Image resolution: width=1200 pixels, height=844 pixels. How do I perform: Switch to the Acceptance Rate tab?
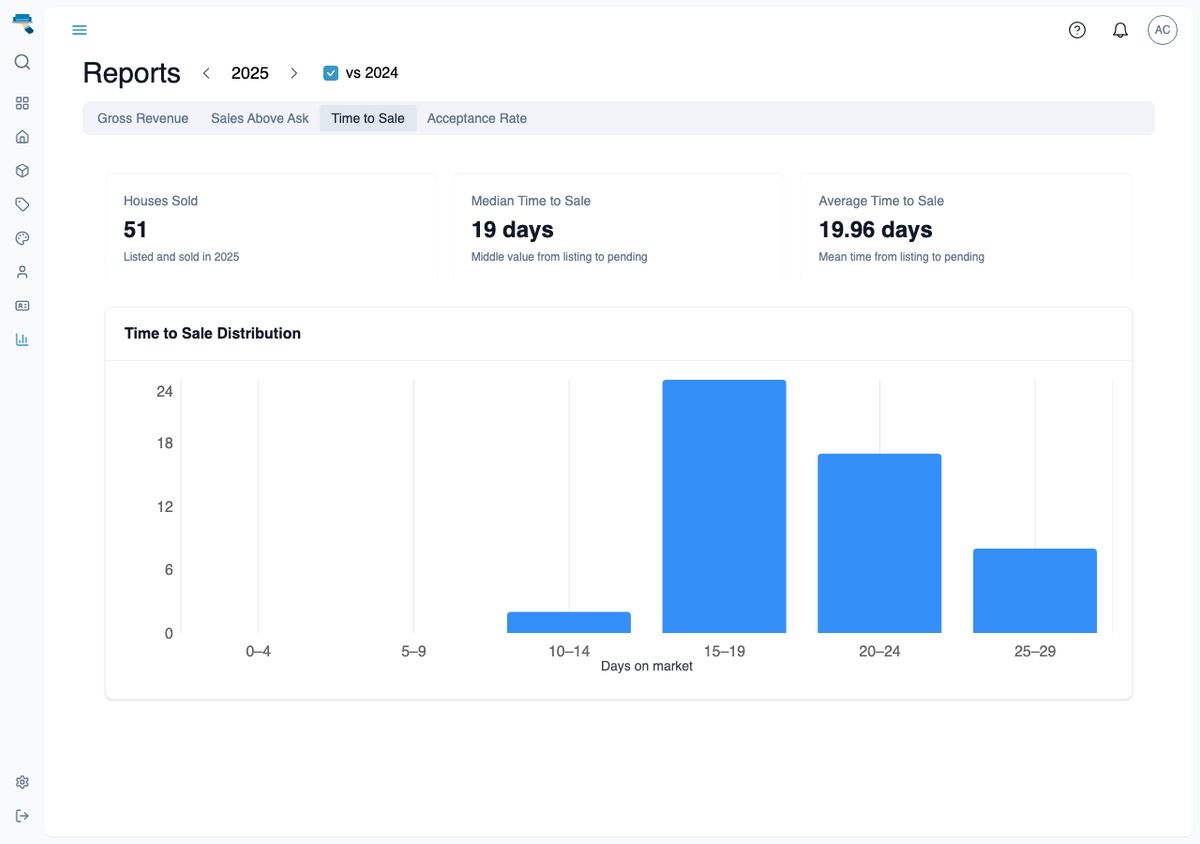pyautogui.click(x=477, y=118)
